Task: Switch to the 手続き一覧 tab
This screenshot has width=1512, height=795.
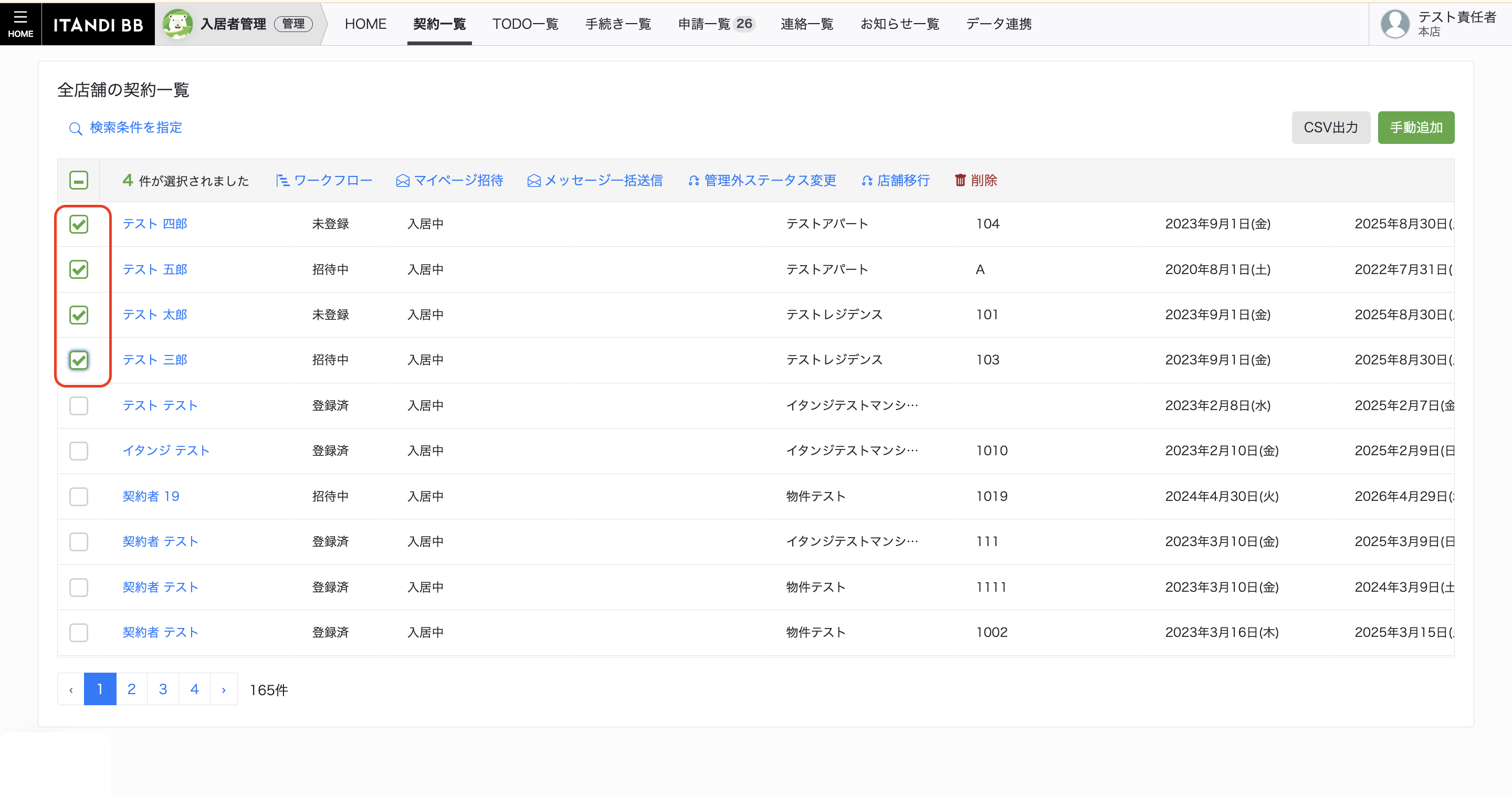Action: (x=618, y=24)
